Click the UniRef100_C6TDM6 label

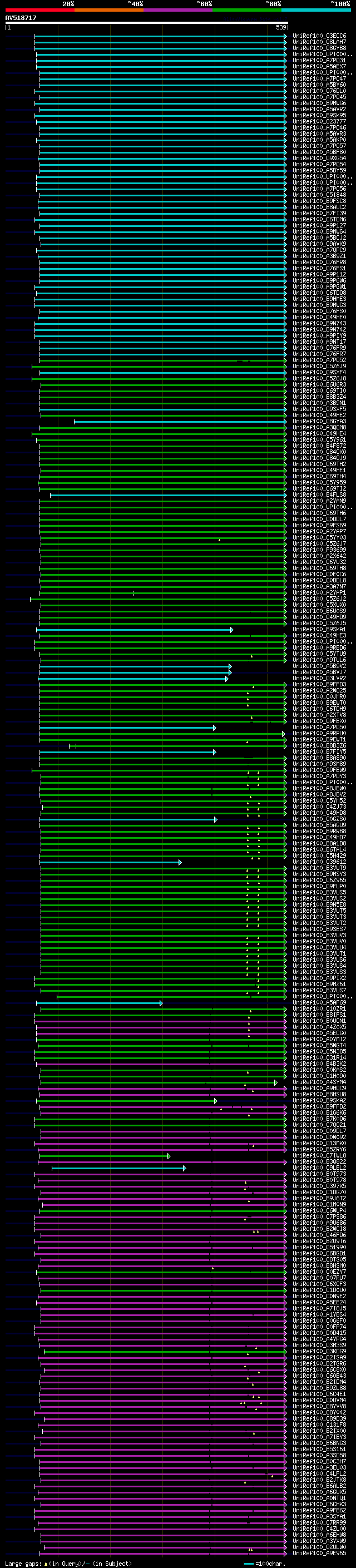pos(319,219)
